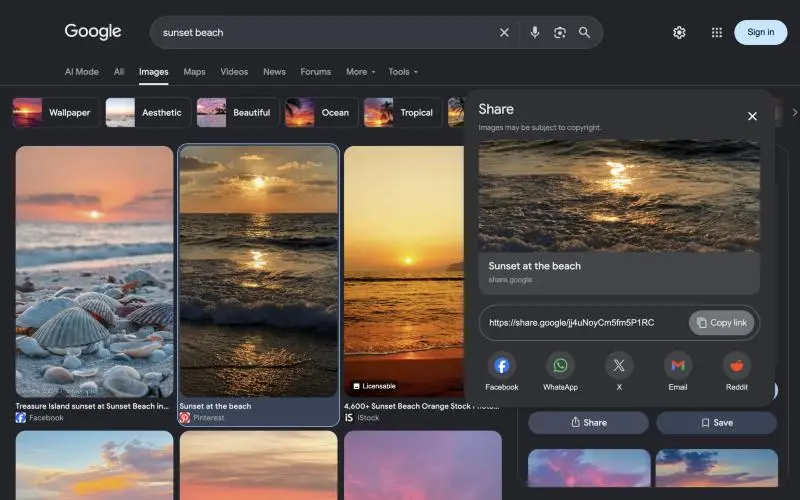
Task: Click the magnifier search icon
Action: pos(584,33)
